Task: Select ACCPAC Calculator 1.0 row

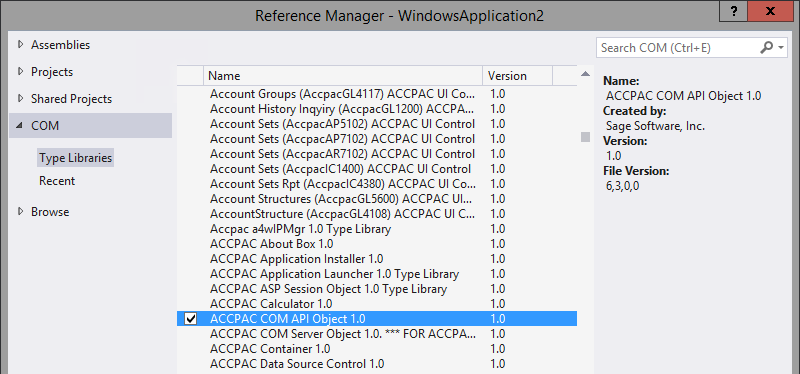Action: tap(377, 304)
